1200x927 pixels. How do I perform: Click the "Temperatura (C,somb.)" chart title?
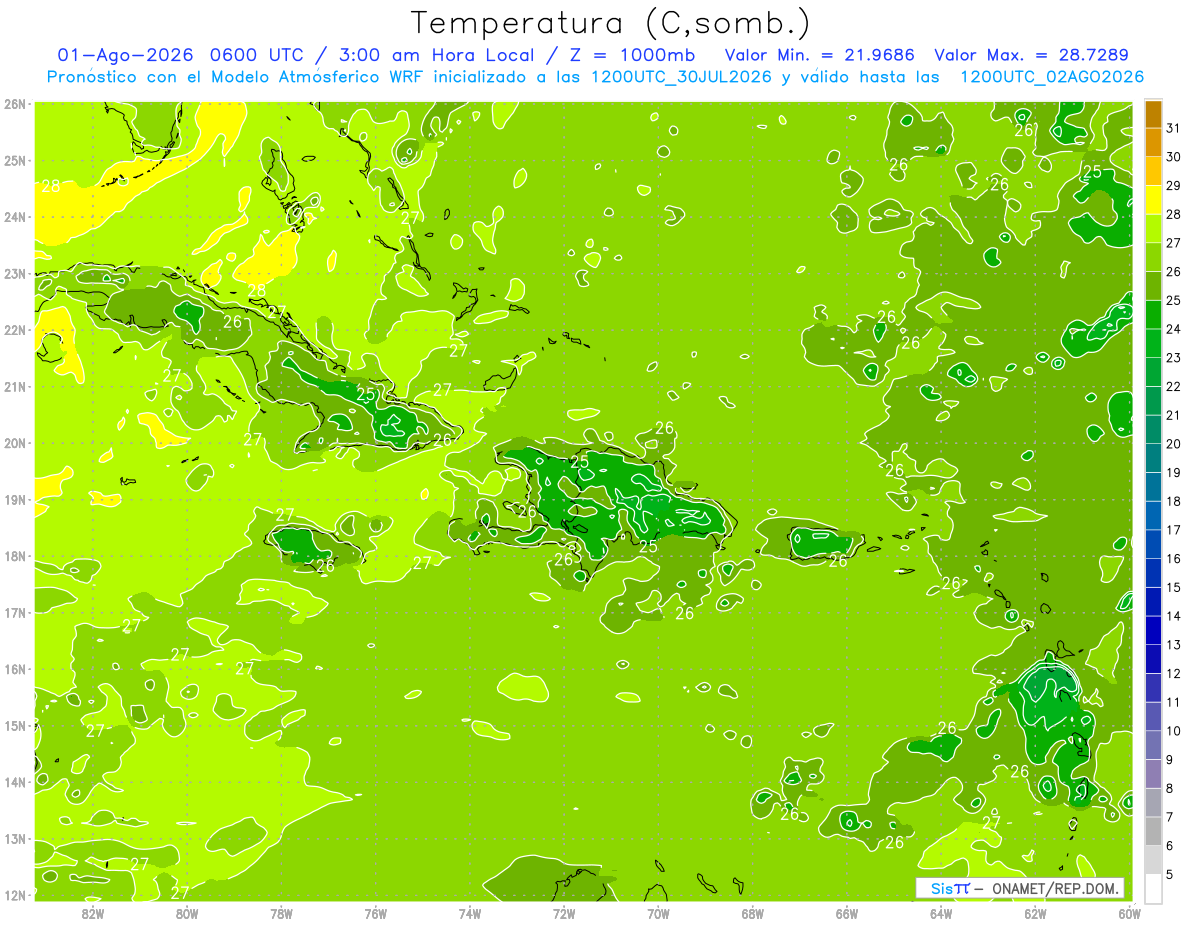(611, 23)
